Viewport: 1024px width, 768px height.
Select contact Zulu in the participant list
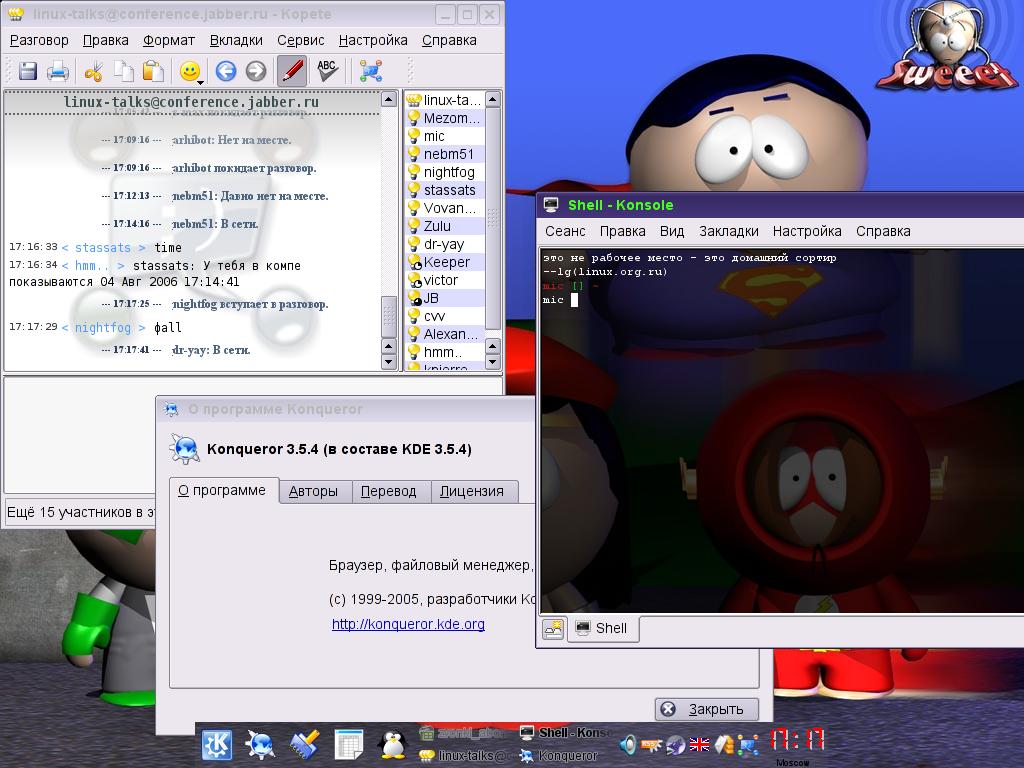(x=444, y=226)
